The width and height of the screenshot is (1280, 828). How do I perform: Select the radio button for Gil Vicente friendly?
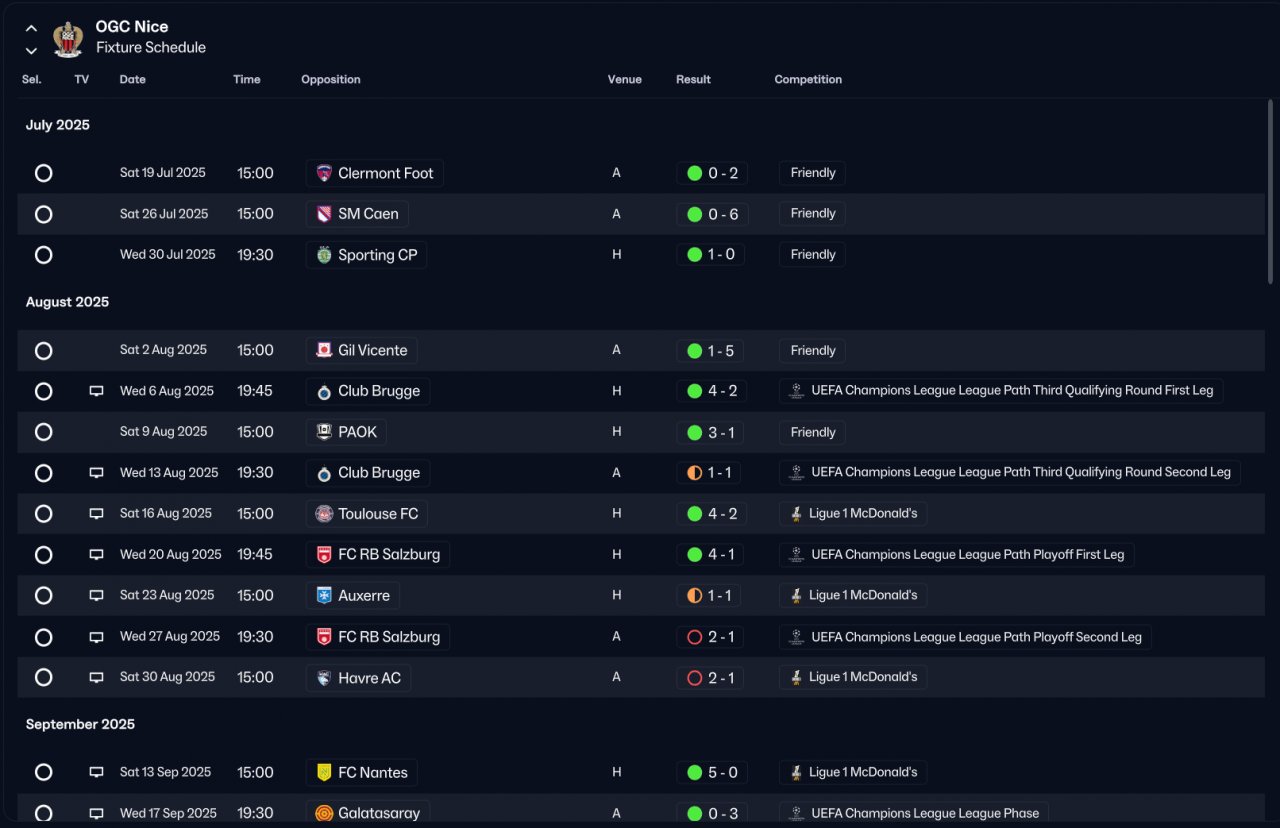(43, 350)
